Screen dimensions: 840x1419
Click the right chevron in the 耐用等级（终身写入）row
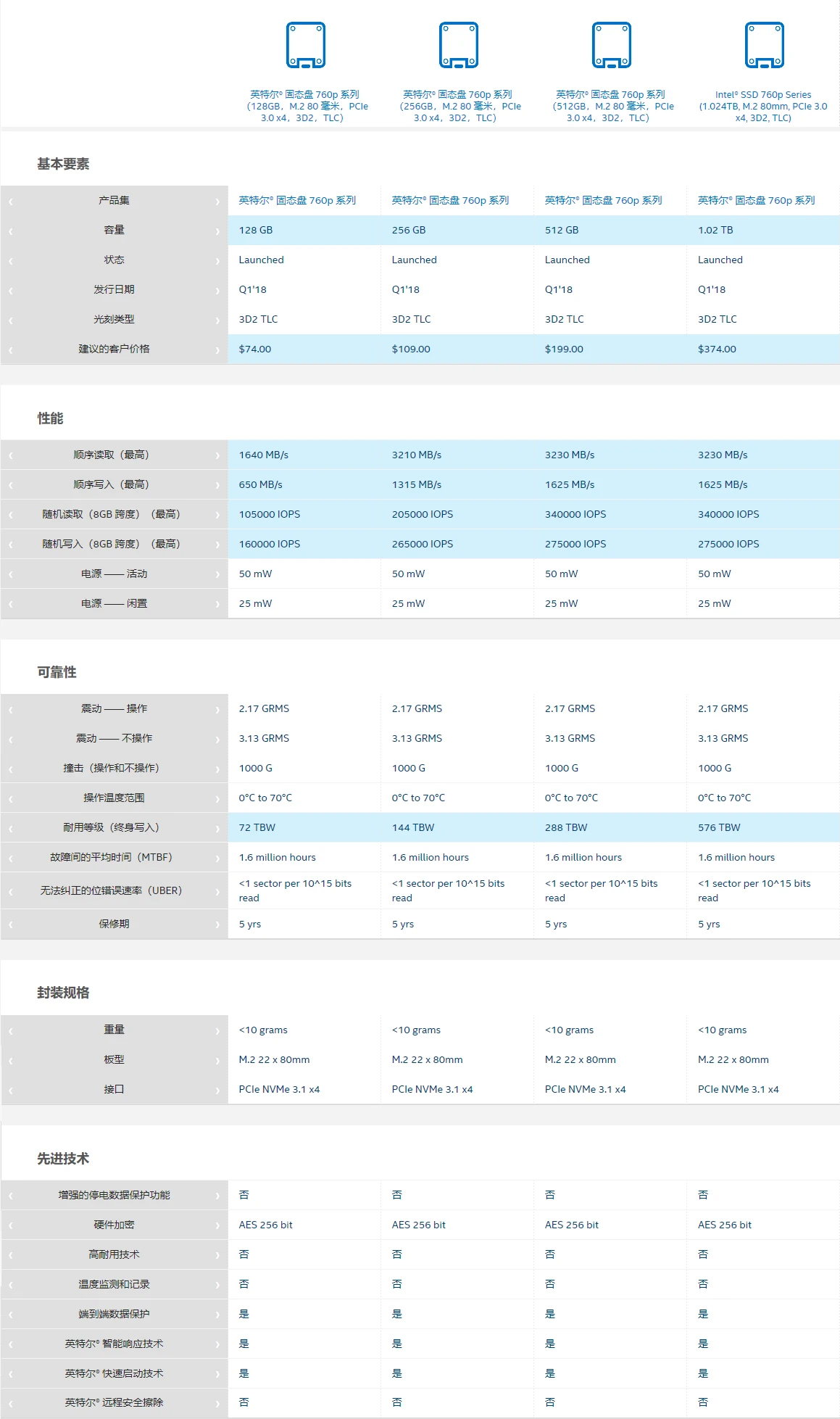[217, 829]
